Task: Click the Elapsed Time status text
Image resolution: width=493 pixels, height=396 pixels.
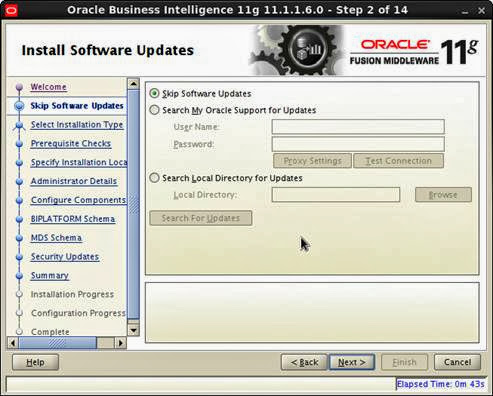Action: [x=441, y=384]
